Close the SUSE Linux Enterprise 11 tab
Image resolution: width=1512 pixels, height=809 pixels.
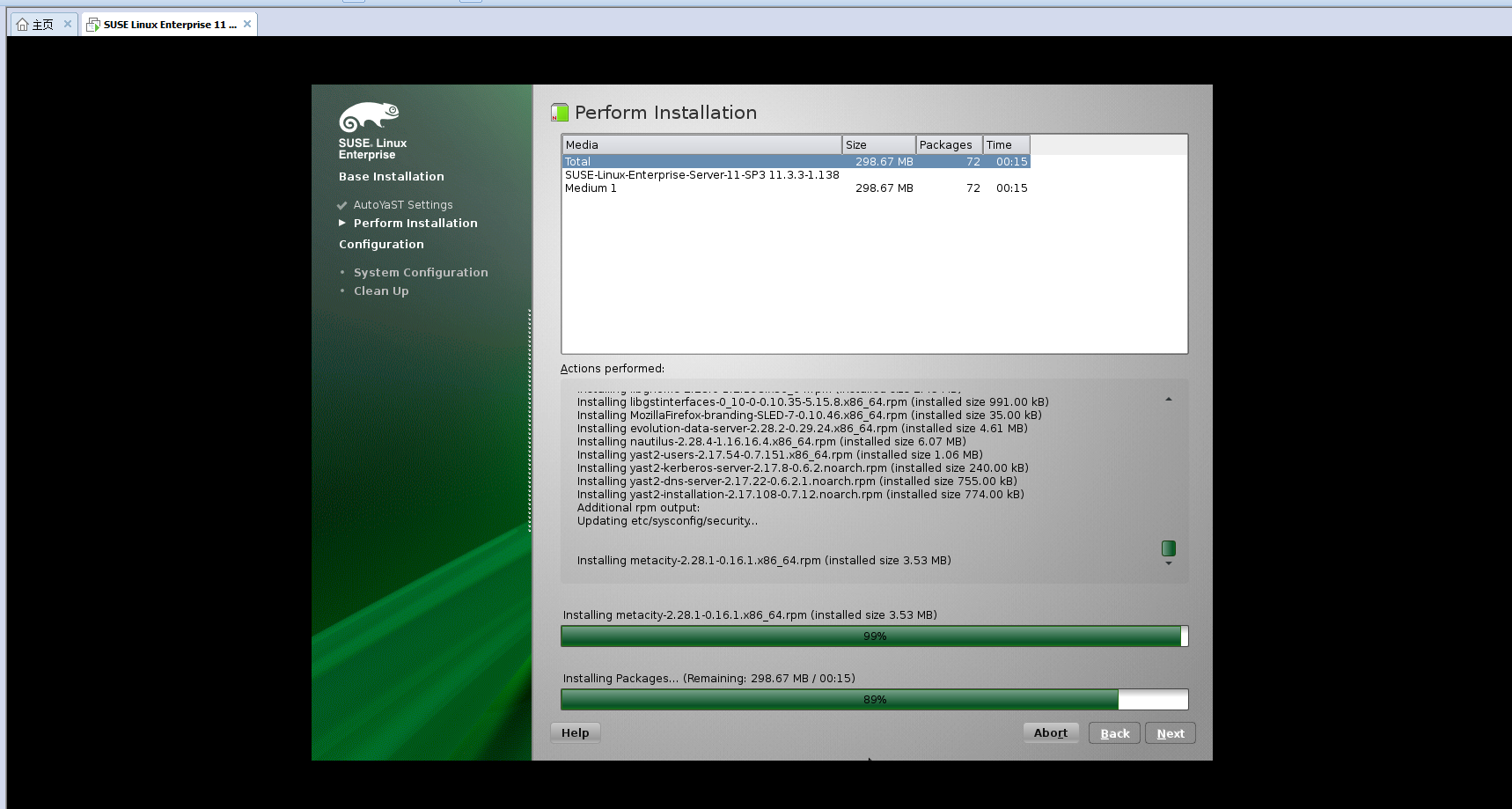click(x=247, y=24)
